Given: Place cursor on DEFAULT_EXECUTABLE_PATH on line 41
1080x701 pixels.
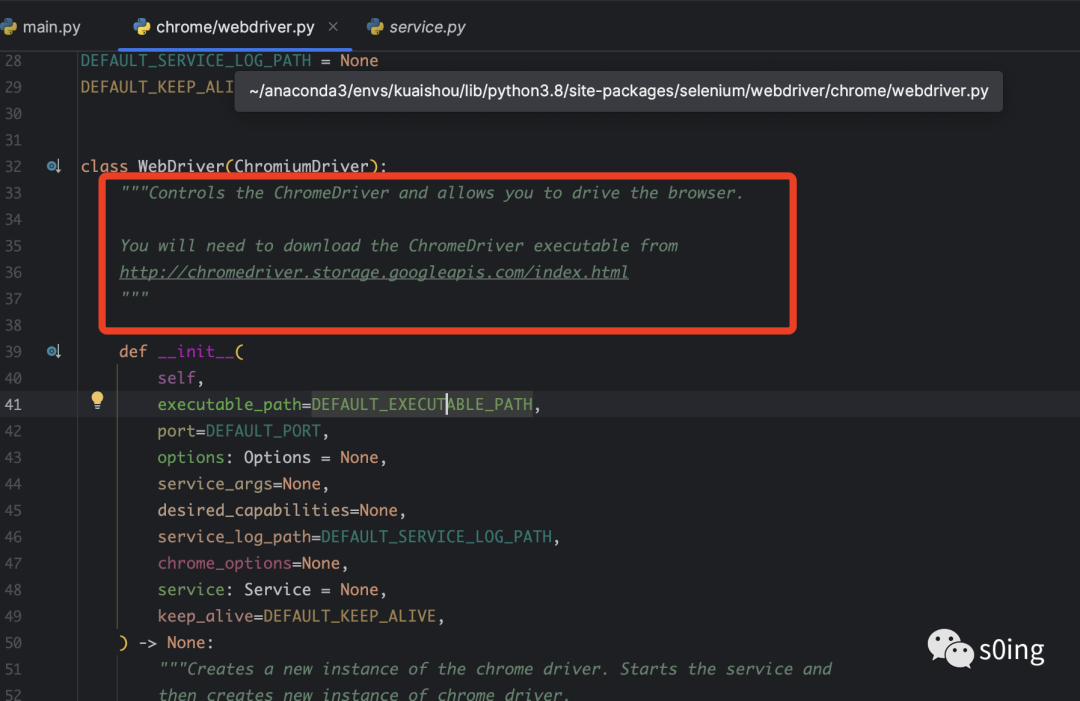Looking at the screenshot, I should (420, 404).
